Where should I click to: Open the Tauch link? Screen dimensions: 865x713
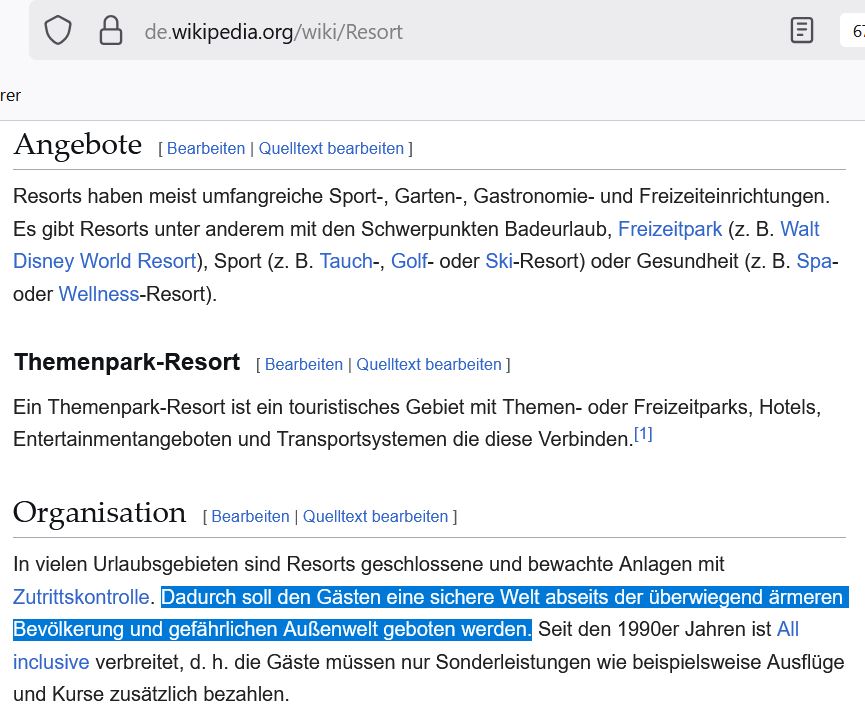coord(346,261)
